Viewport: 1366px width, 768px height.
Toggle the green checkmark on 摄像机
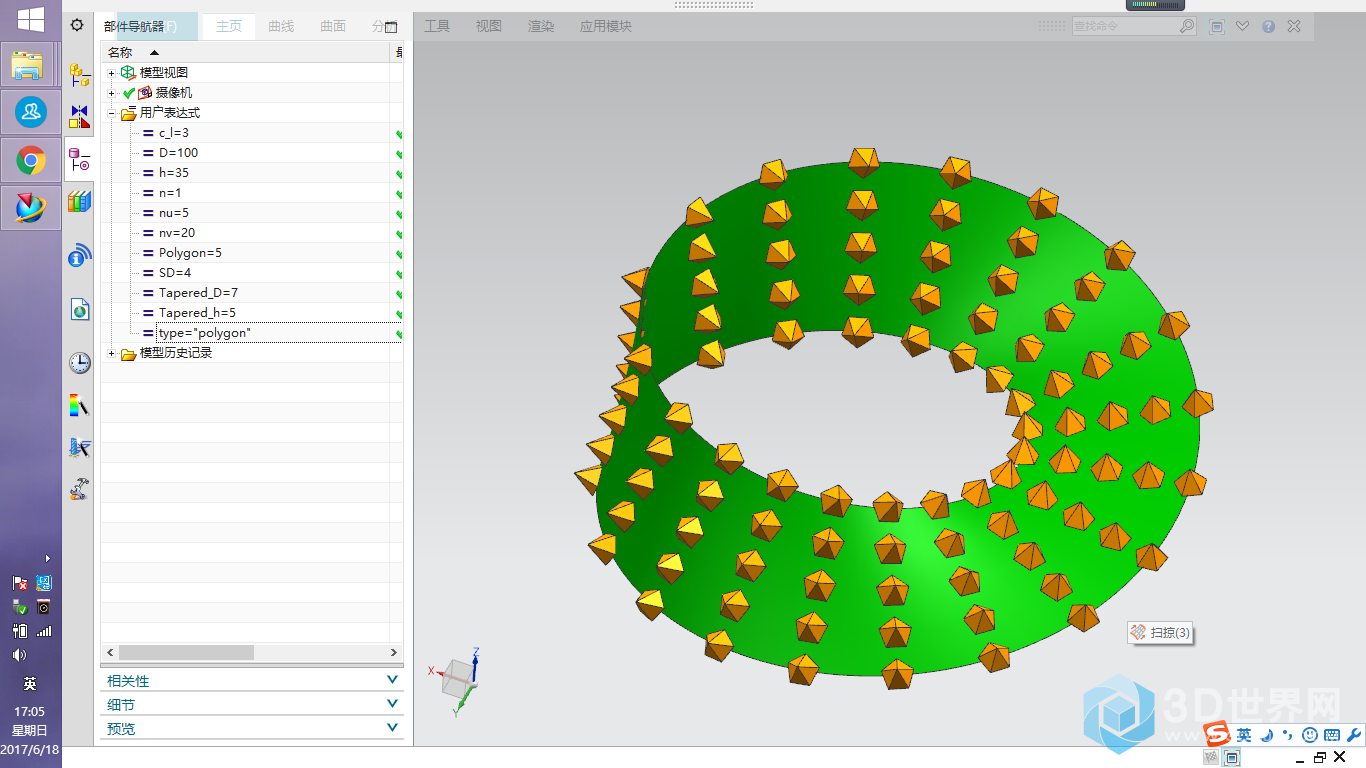(129, 93)
